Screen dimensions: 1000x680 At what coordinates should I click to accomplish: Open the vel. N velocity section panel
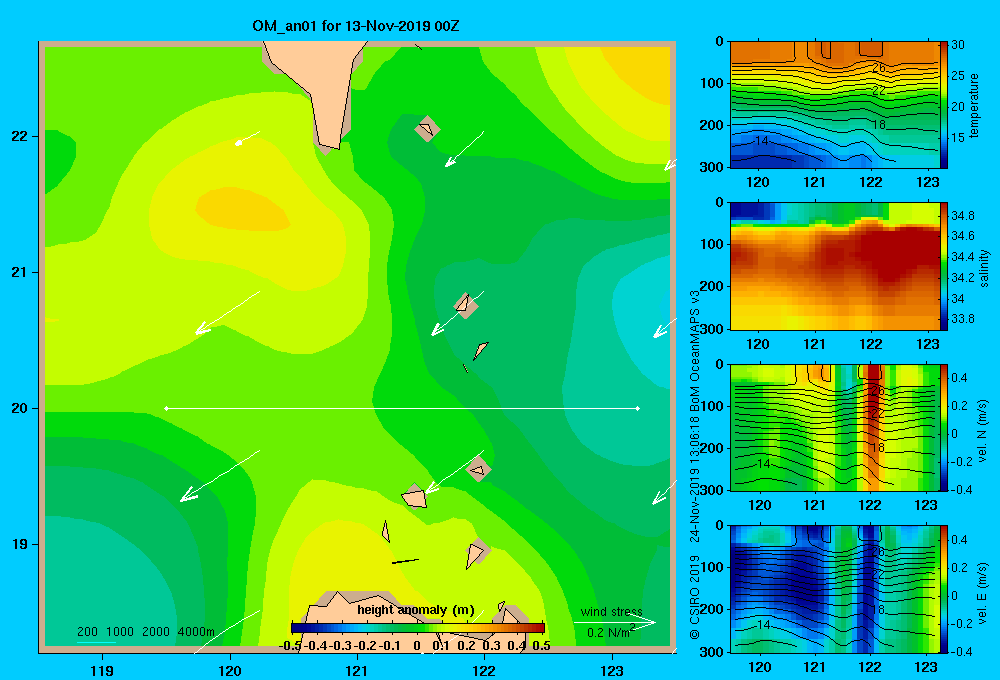[x=834, y=427]
